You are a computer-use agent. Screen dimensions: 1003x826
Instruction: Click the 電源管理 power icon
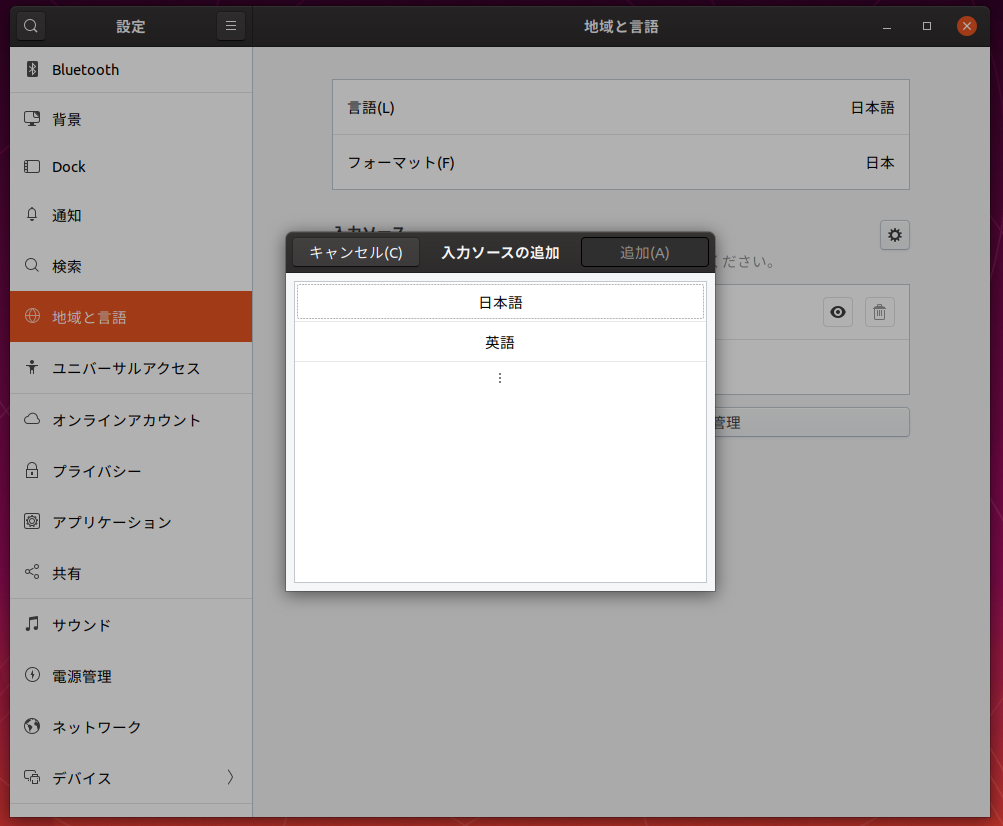click(x=32, y=674)
